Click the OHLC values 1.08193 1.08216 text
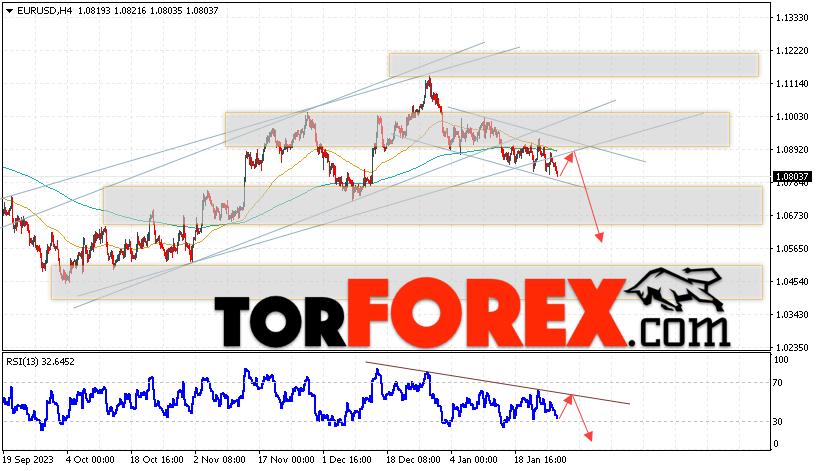 pos(111,10)
